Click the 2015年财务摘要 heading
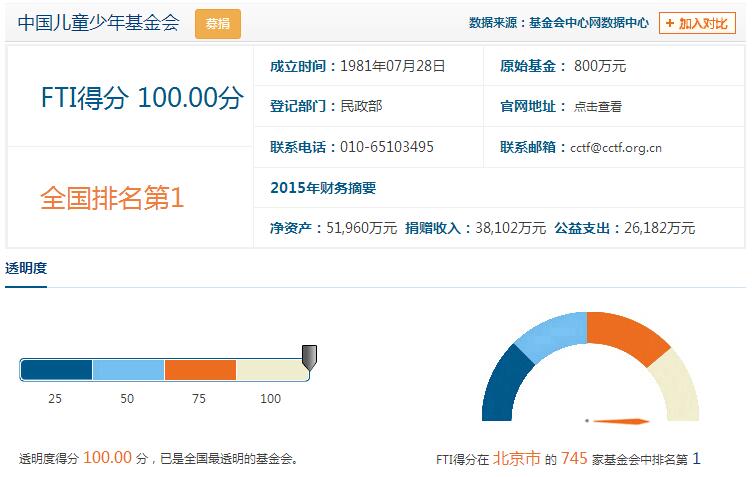The height and width of the screenshot is (477, 752). pyautogui.click(x=323, y=187)
